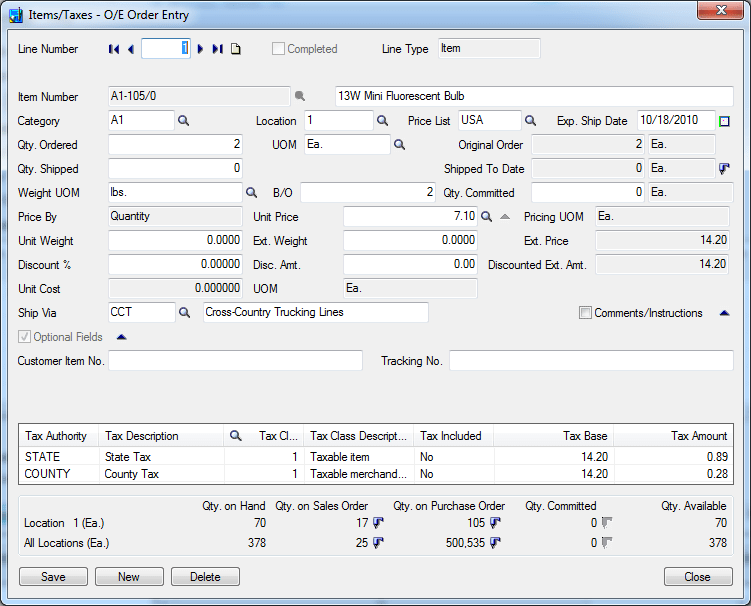Toggle the Optional Fields checkbox

(x=24, y=337)
